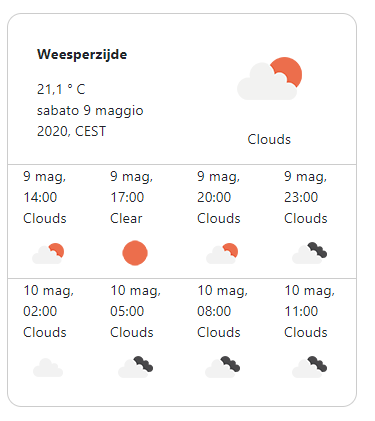Click the 21,1 ° C temperature reading
Screen dimensions: 375x421
coord(61,89)
